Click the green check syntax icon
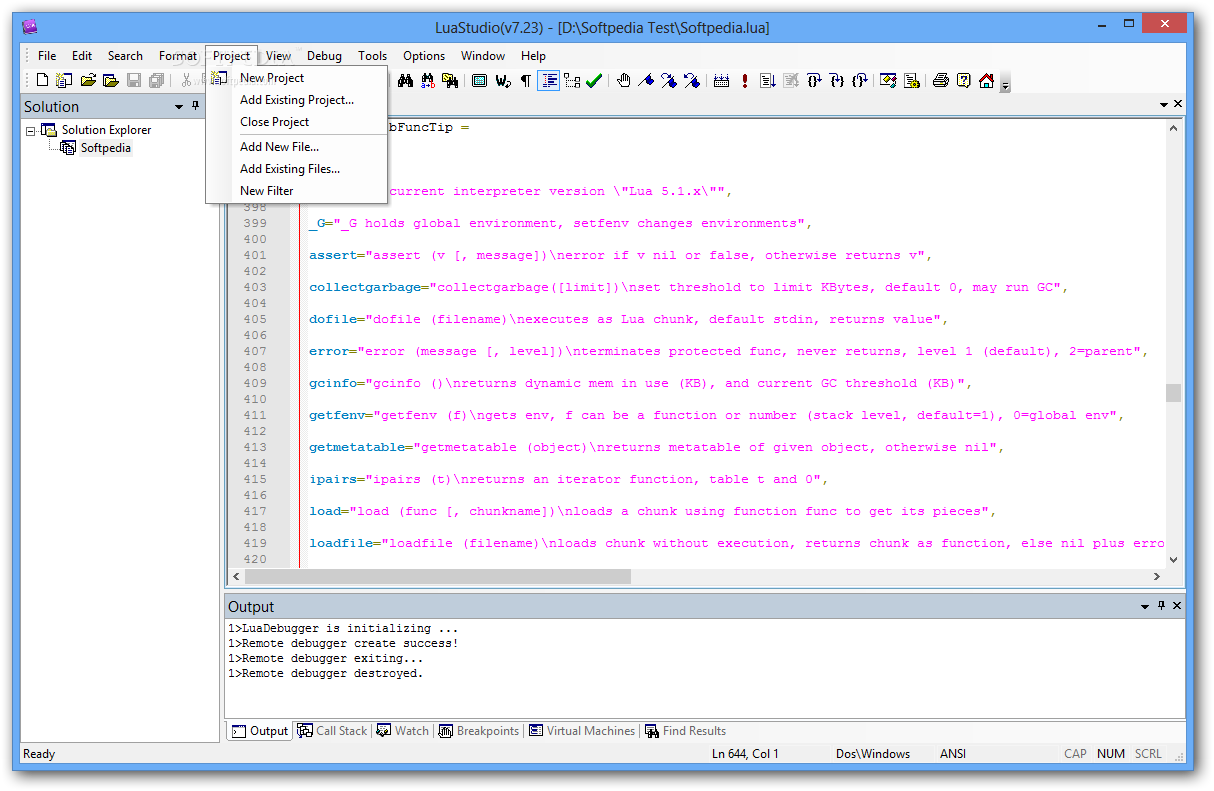 click(x=594, y=81)
